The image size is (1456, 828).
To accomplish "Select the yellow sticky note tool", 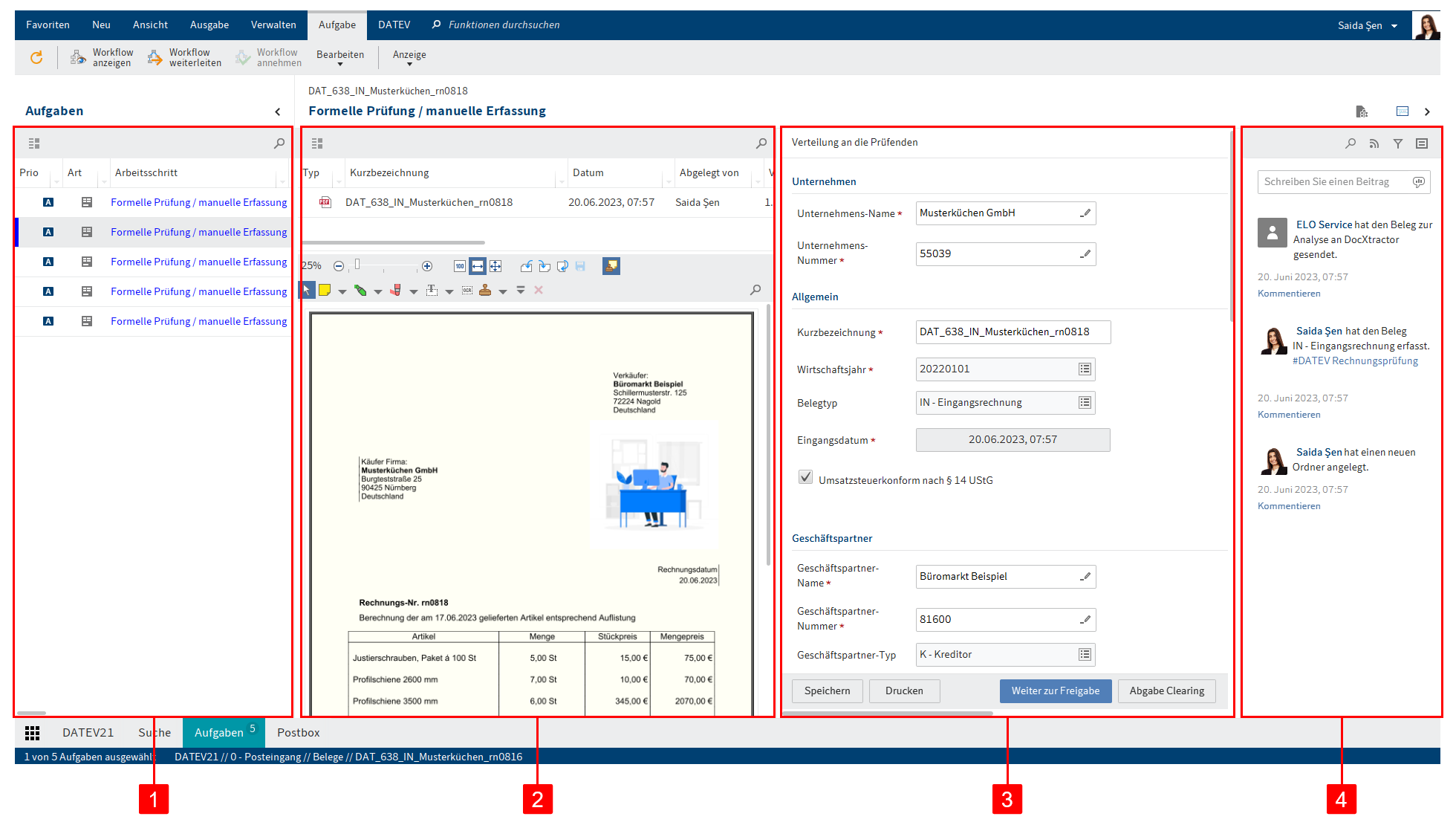I will click(x=325, y=291).
